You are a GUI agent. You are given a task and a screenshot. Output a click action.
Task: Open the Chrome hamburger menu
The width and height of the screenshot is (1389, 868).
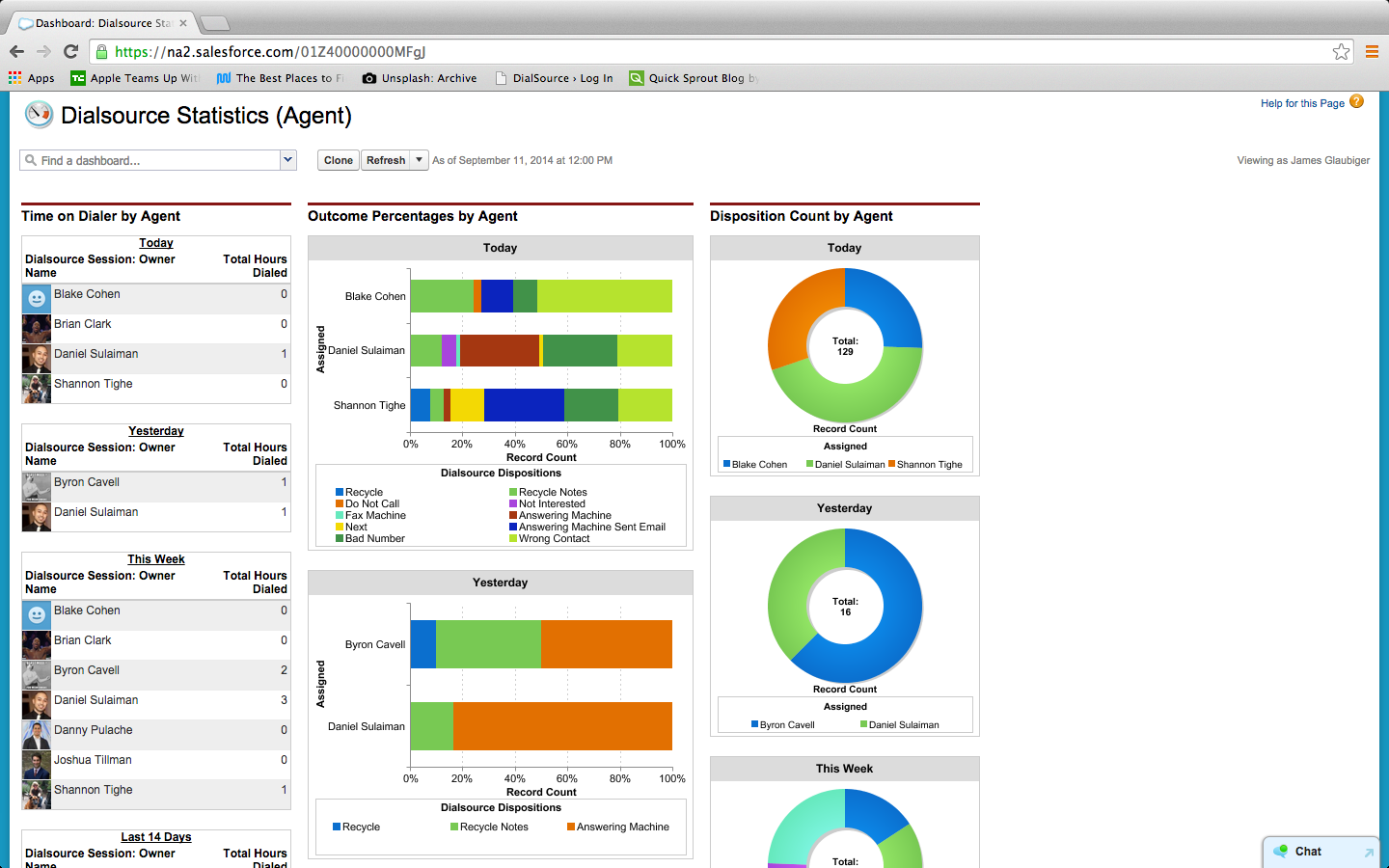coord(1372,52)
